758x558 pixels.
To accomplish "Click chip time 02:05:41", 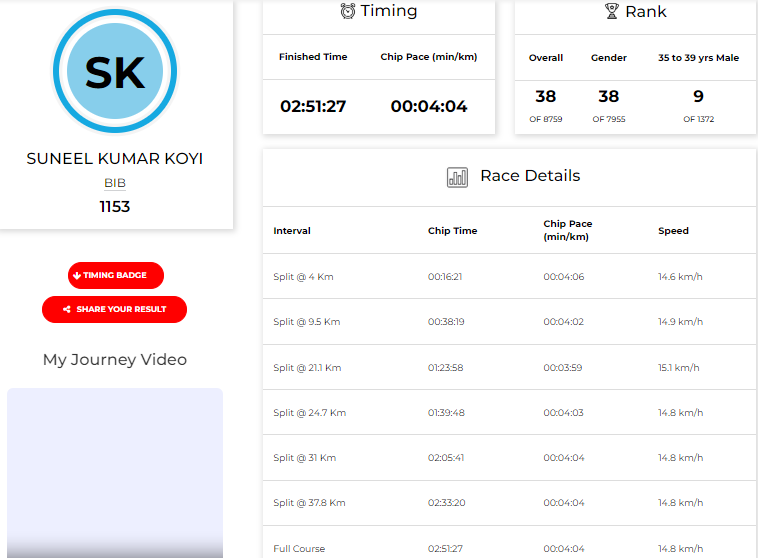I will click(x=446, y=457).
